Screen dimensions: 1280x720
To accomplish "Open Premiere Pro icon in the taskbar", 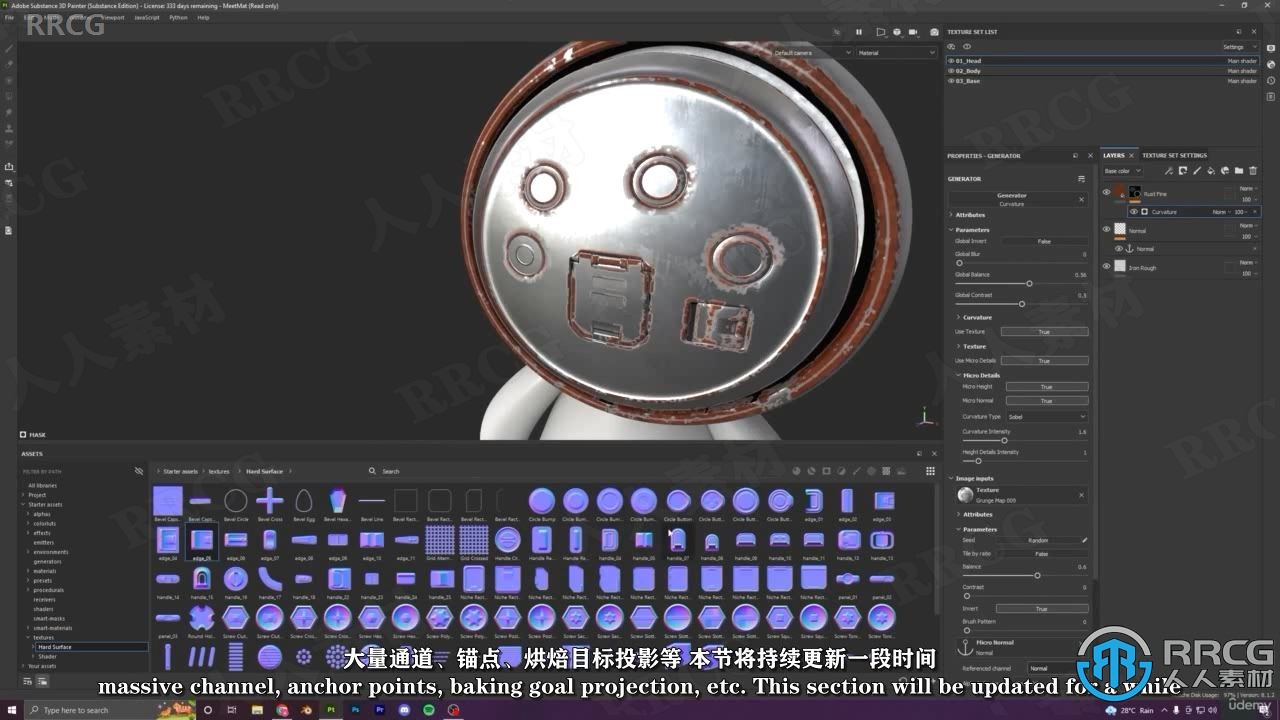I will click(x=380, y=710).
